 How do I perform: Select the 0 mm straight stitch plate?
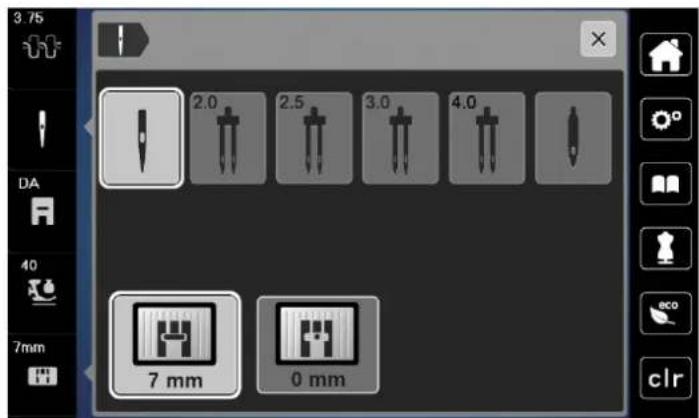(x=318, y=344)
